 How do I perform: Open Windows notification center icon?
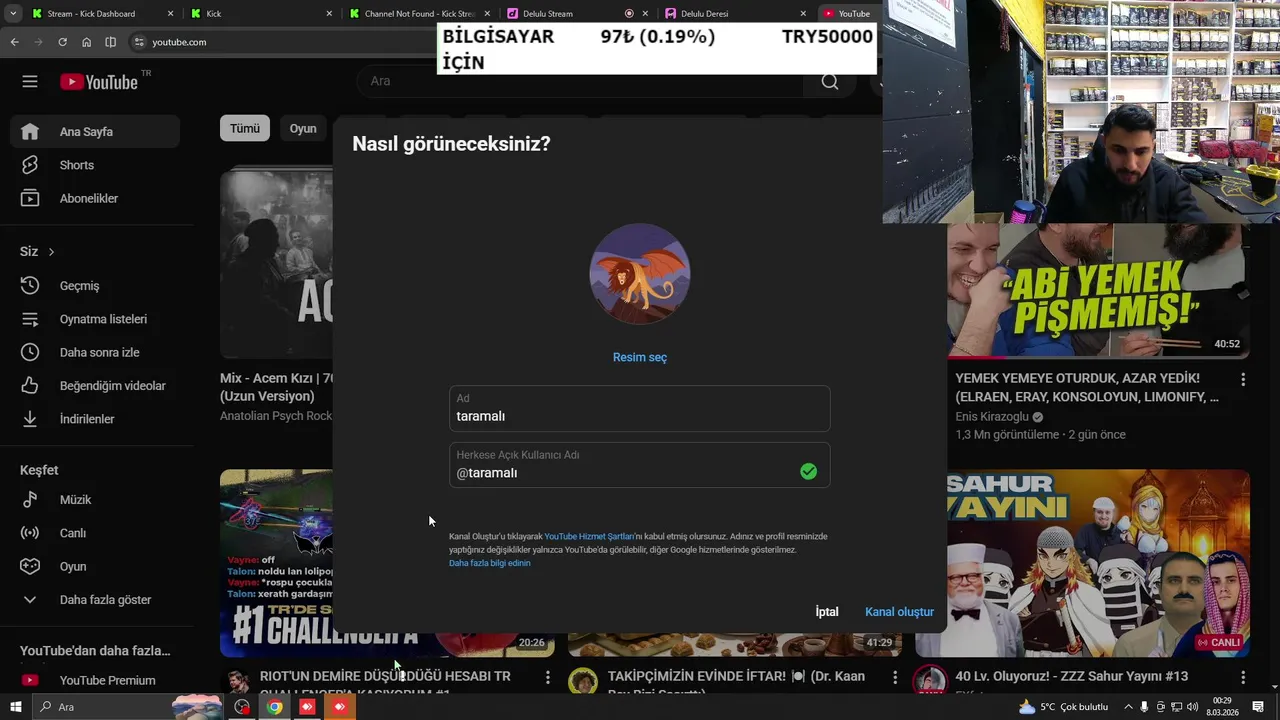pos(1258,707)
